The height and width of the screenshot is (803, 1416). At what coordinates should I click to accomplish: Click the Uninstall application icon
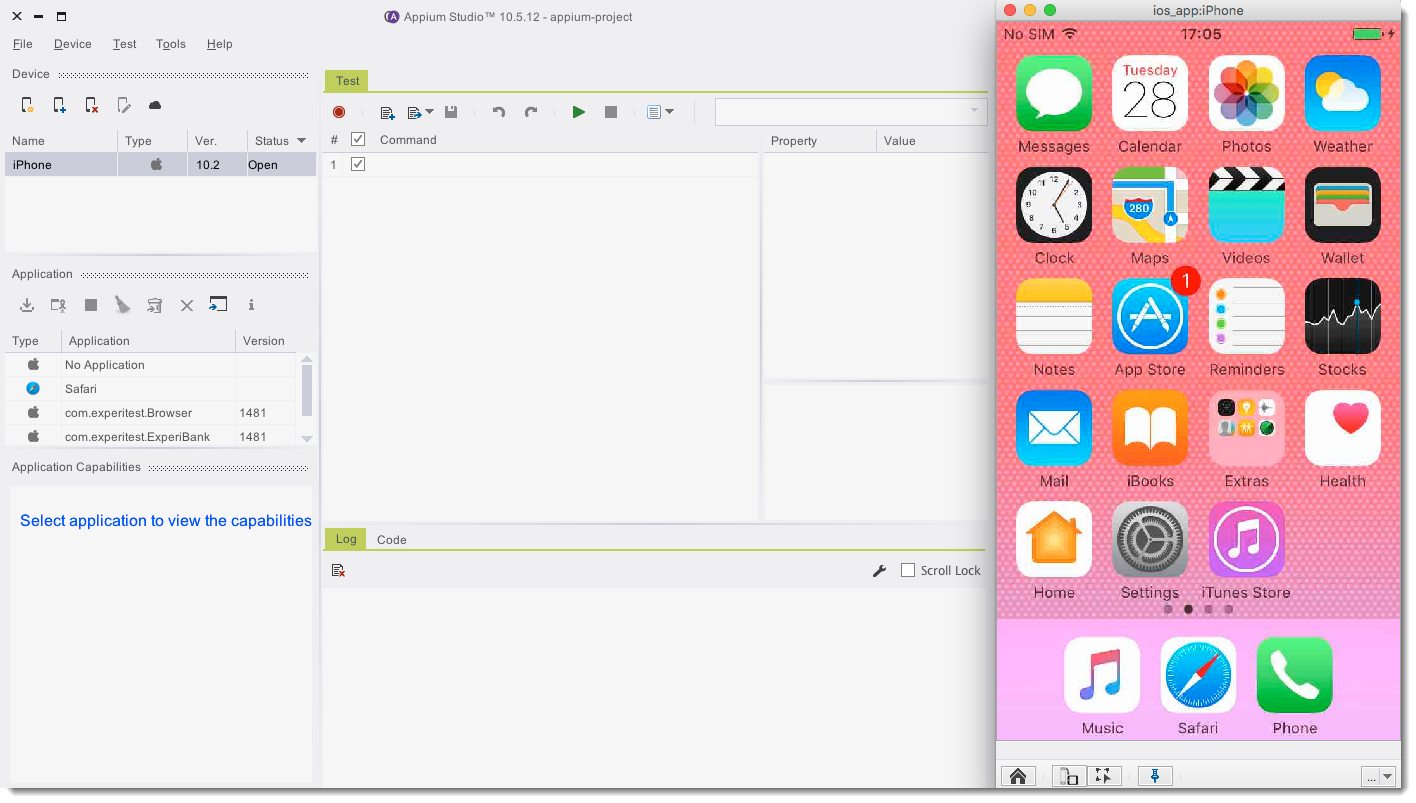coord(154,305)
